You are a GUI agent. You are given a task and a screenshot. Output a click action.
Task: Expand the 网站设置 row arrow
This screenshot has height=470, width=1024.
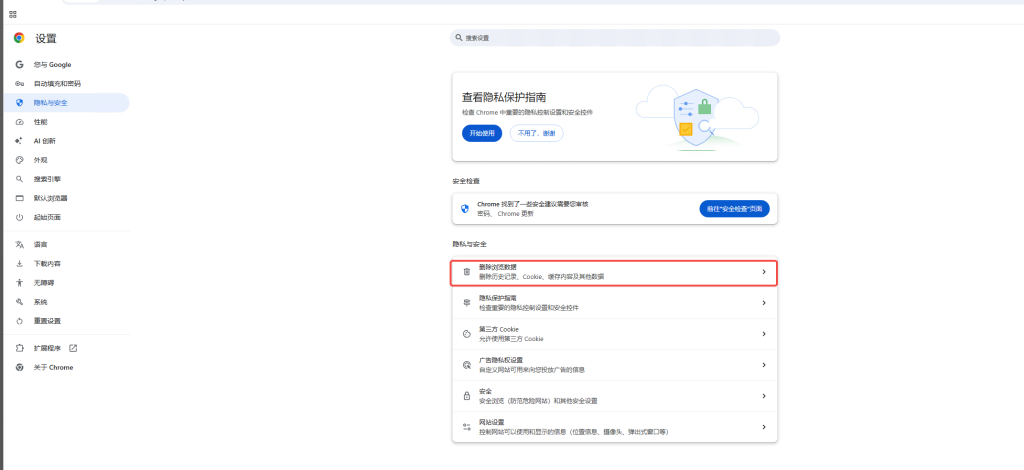pos(763,427)
